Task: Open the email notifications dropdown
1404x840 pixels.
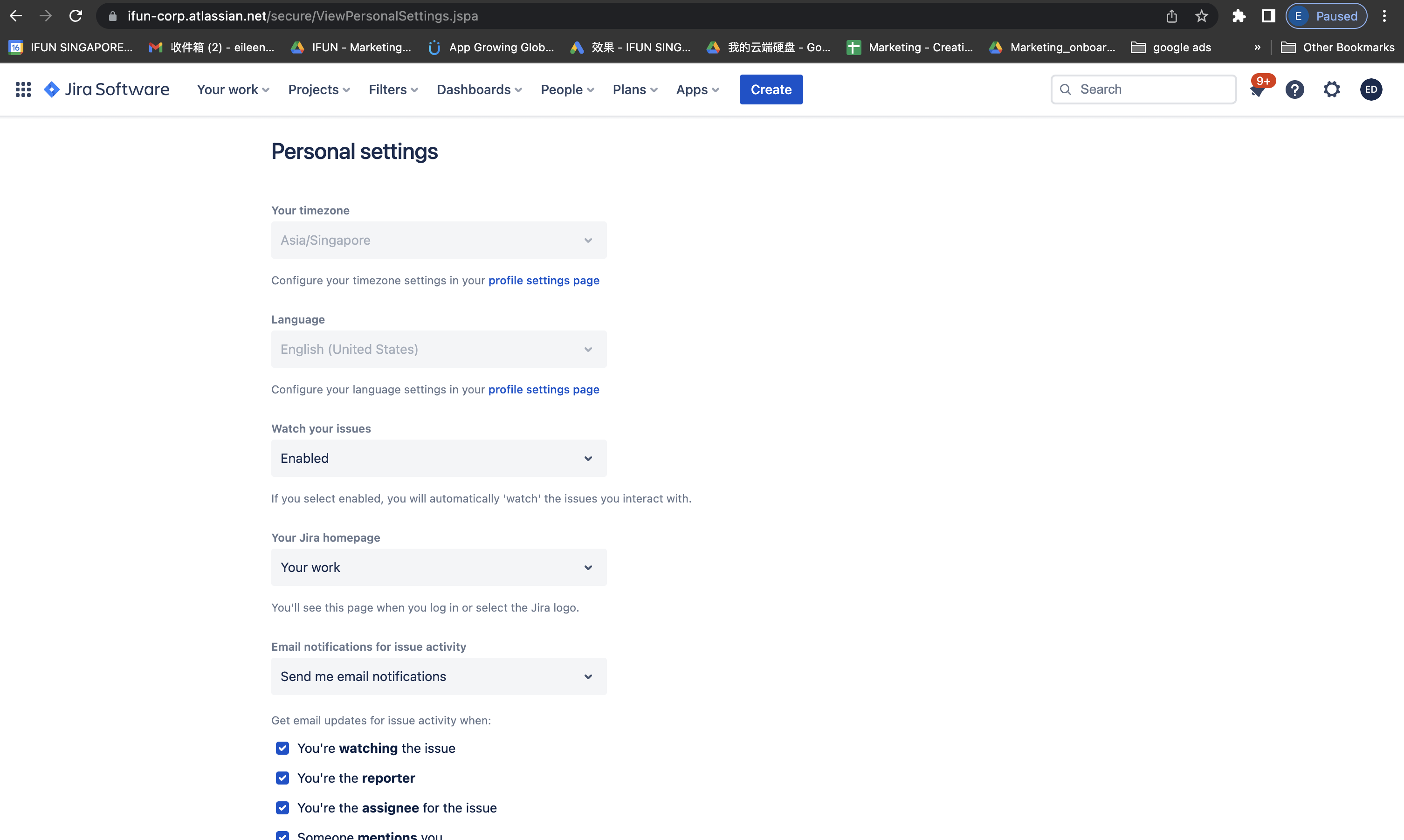Action: coord(439,676)
